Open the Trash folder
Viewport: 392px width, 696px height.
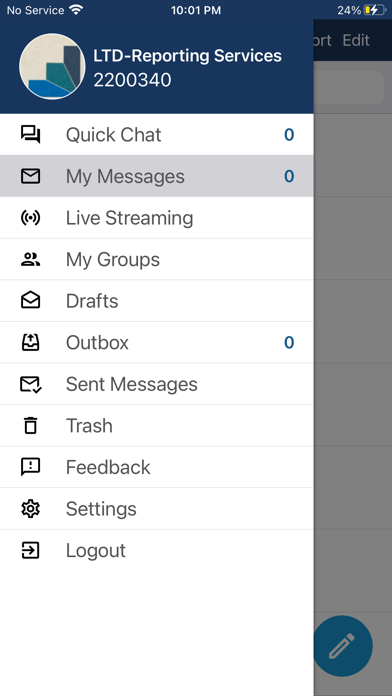(157, 425)
